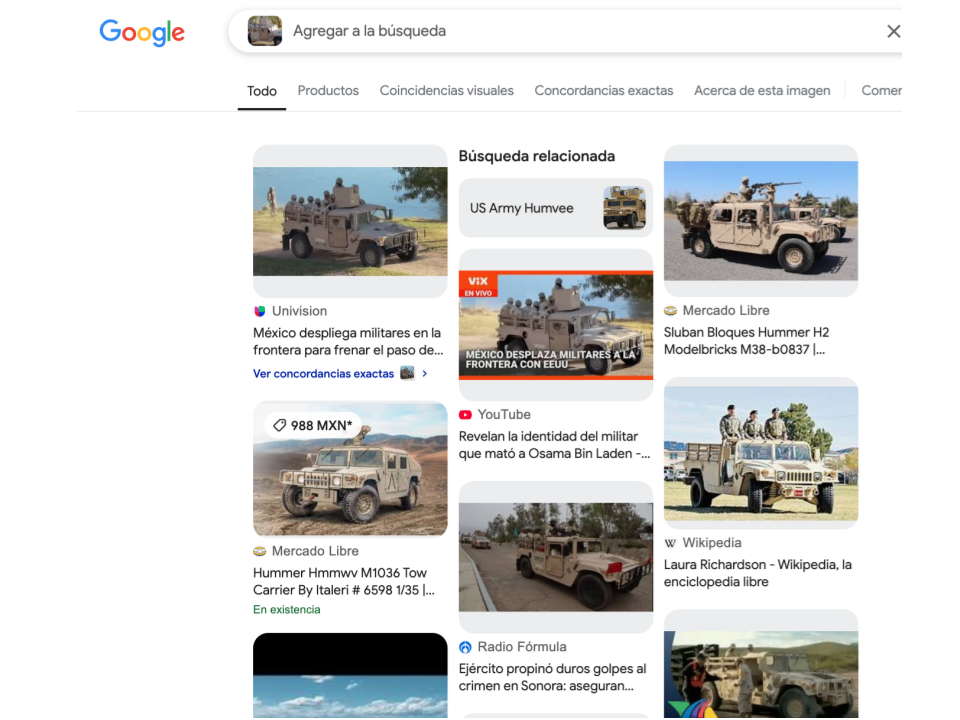Click the Mercado Libre icon above Sluban Bloques
The width and height of the screenshot is (960, 720).
click(670, 310)
